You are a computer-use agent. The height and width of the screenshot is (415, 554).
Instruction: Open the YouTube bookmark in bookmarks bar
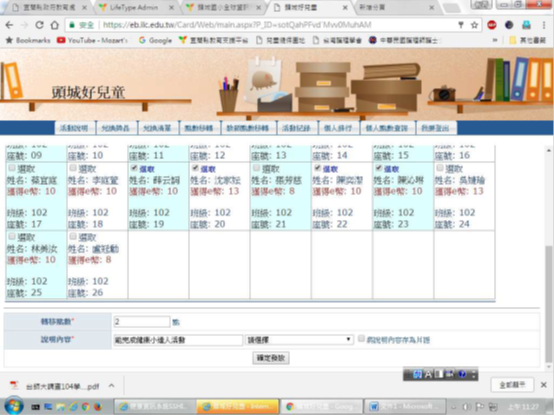[92, 40]
